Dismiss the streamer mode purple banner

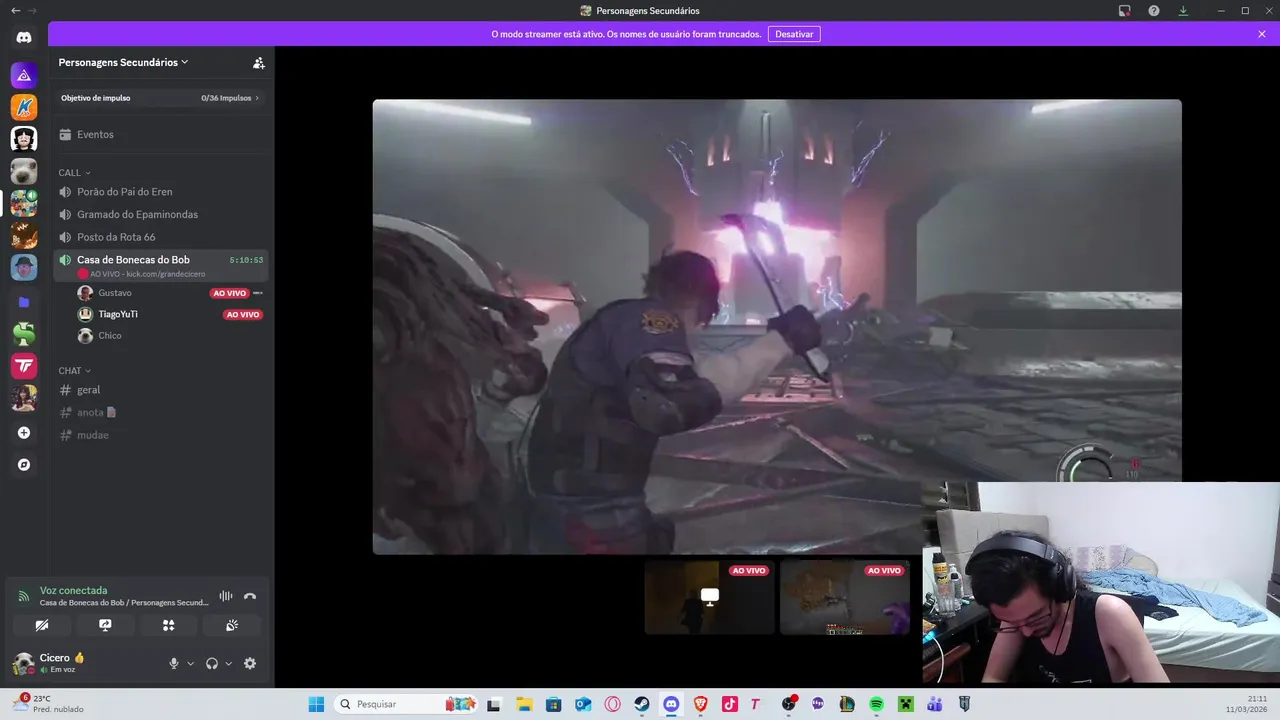(x=1262, y=34)
